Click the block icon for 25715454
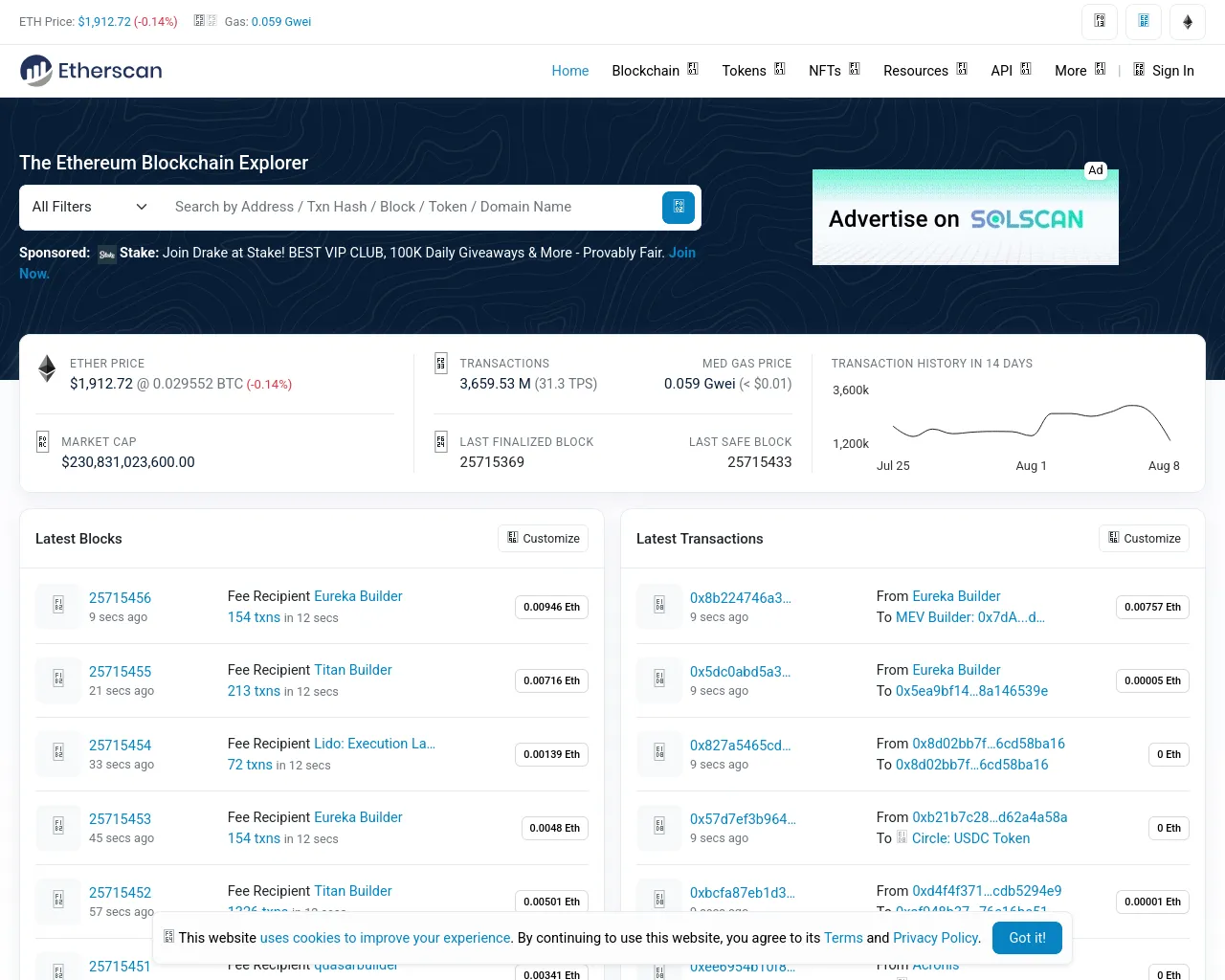1225x980 pixels. coord(58,753)
